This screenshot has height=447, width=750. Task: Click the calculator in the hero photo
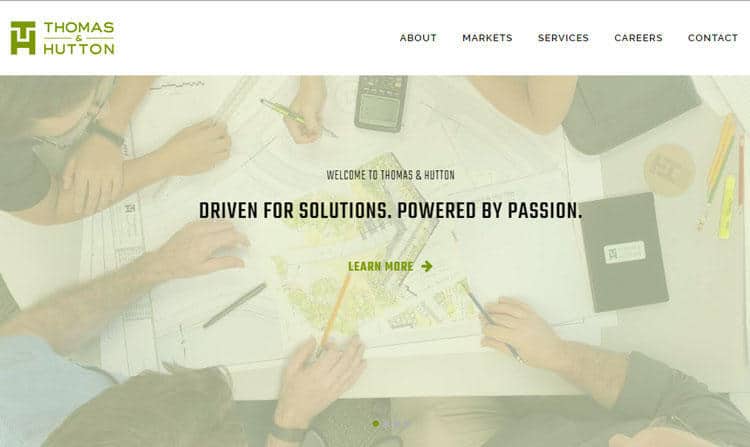pyautogui.click(x=381, y=102)
